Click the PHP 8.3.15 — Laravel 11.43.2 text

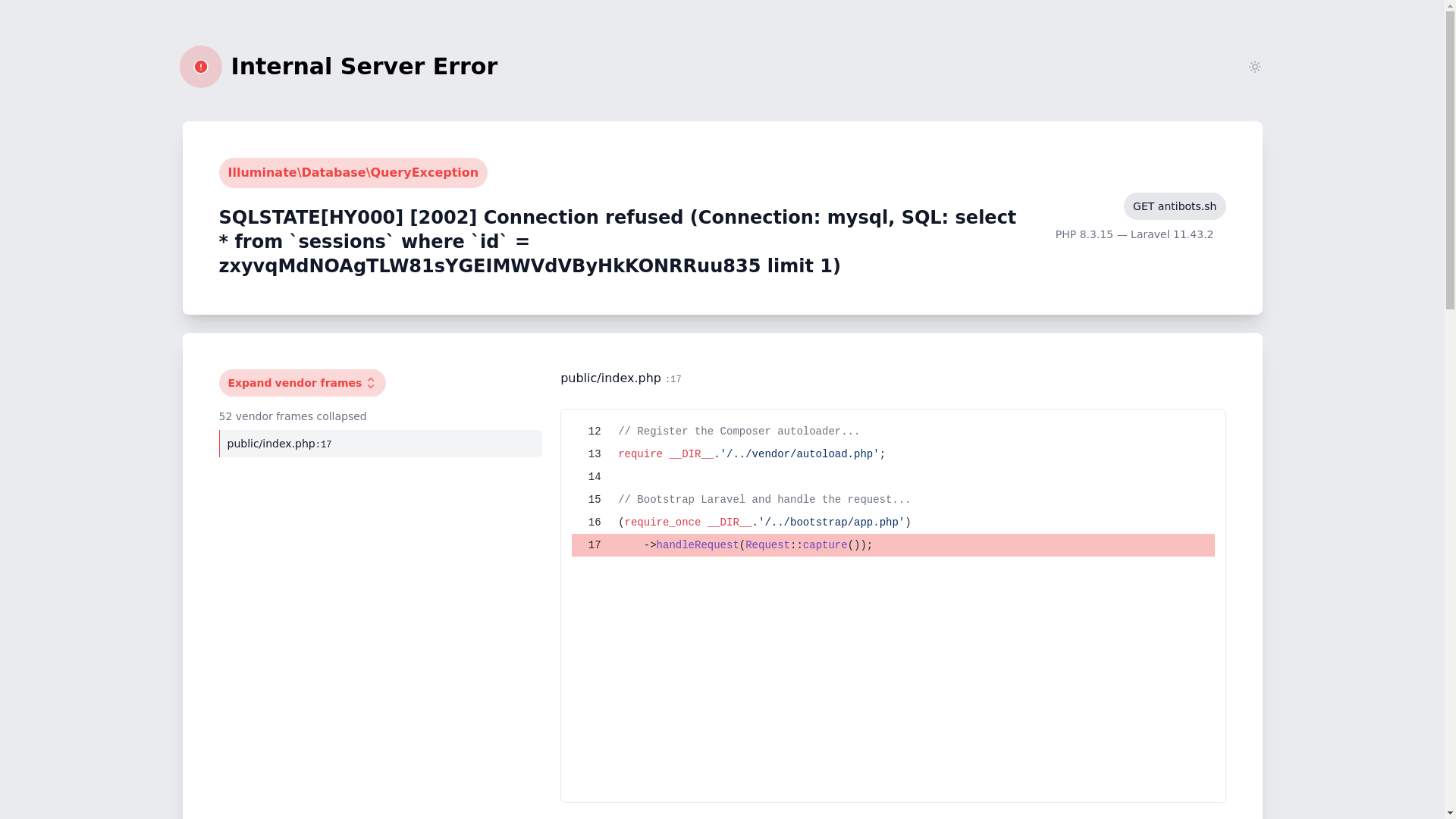1134,234
